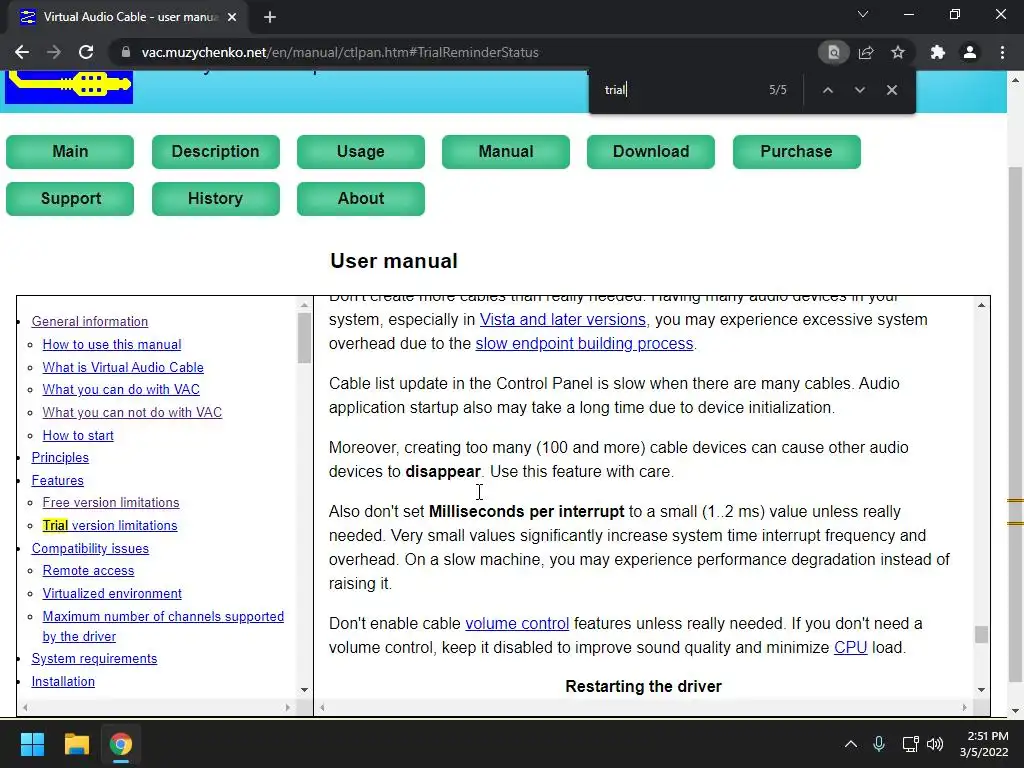Open 'System requirements' link

[x=94, y=659]
